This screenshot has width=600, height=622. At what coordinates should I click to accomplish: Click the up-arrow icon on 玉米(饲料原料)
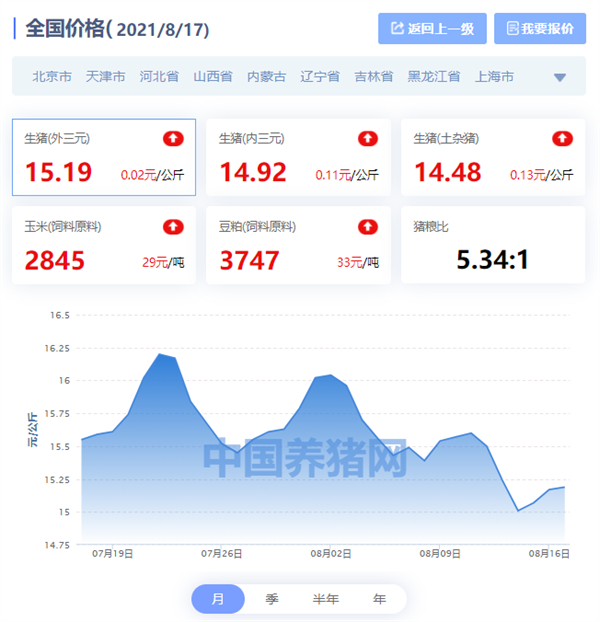(173, 227)
